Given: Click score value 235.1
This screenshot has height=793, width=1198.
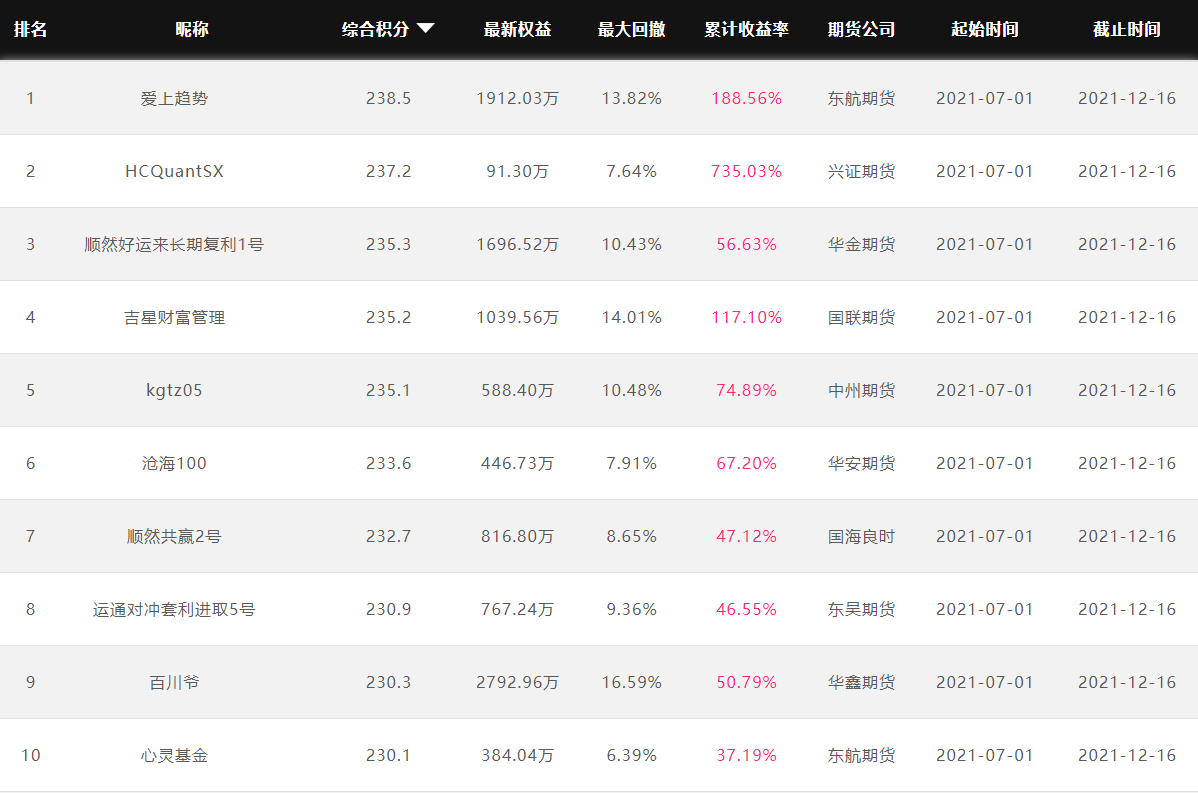Looking at the screenshot, I should 388,390.
